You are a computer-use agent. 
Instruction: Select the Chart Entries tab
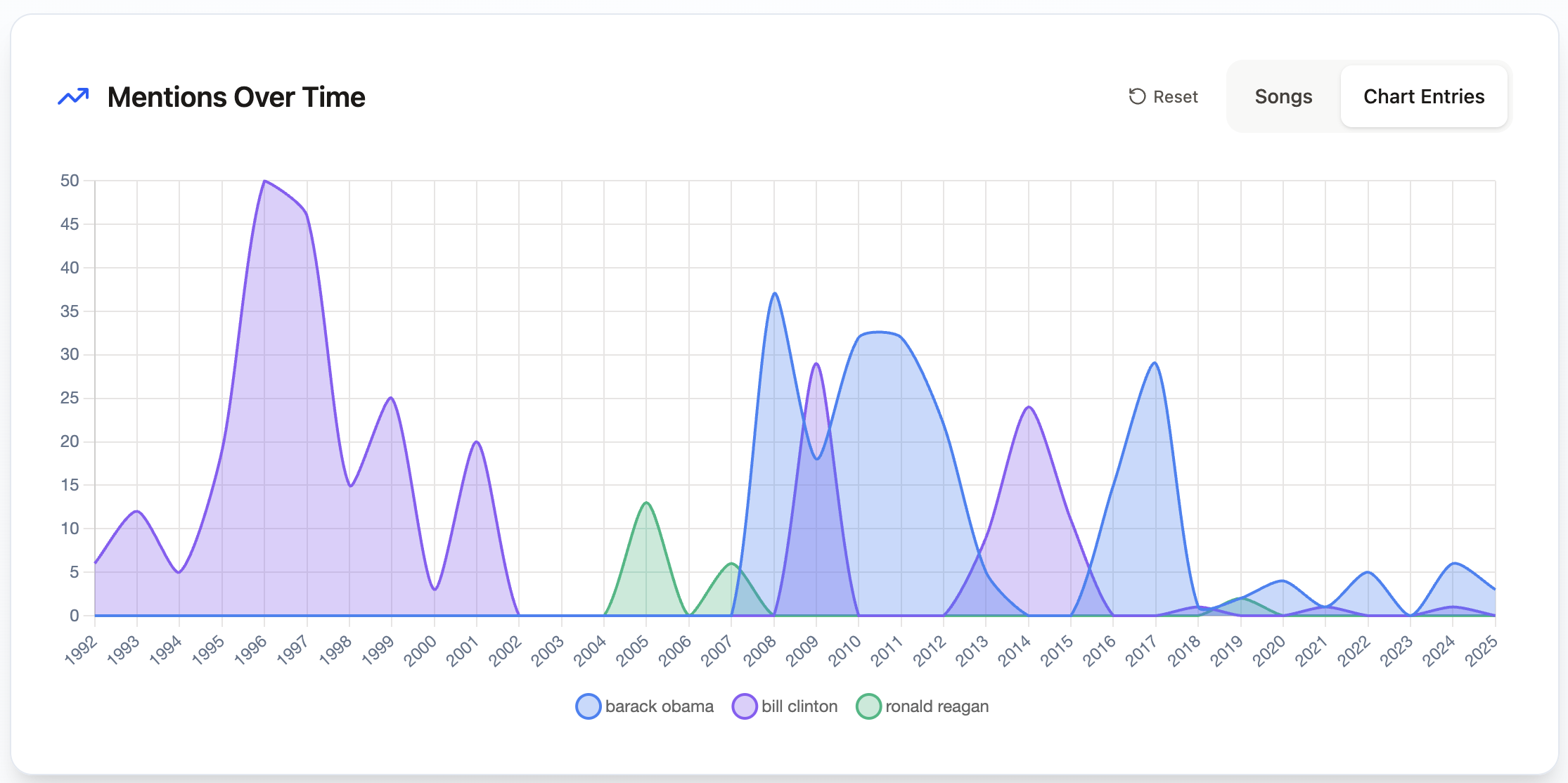click(x=1424, y=97)
